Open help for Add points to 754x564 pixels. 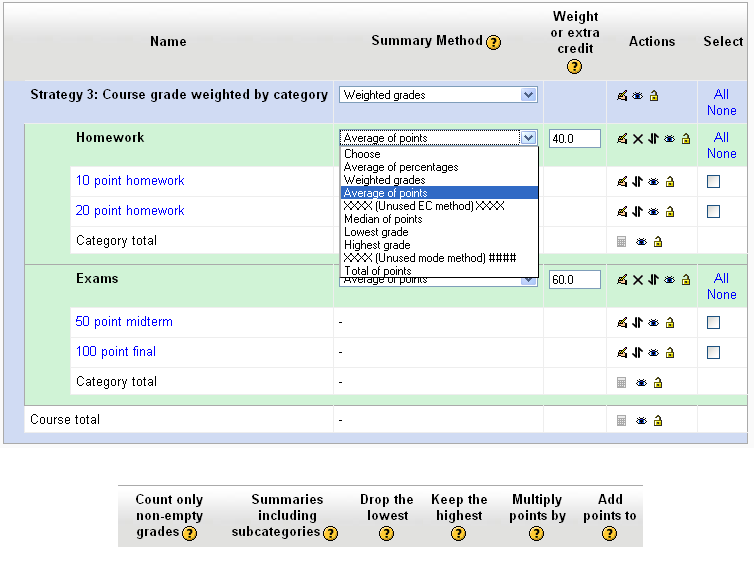point(609,534)
